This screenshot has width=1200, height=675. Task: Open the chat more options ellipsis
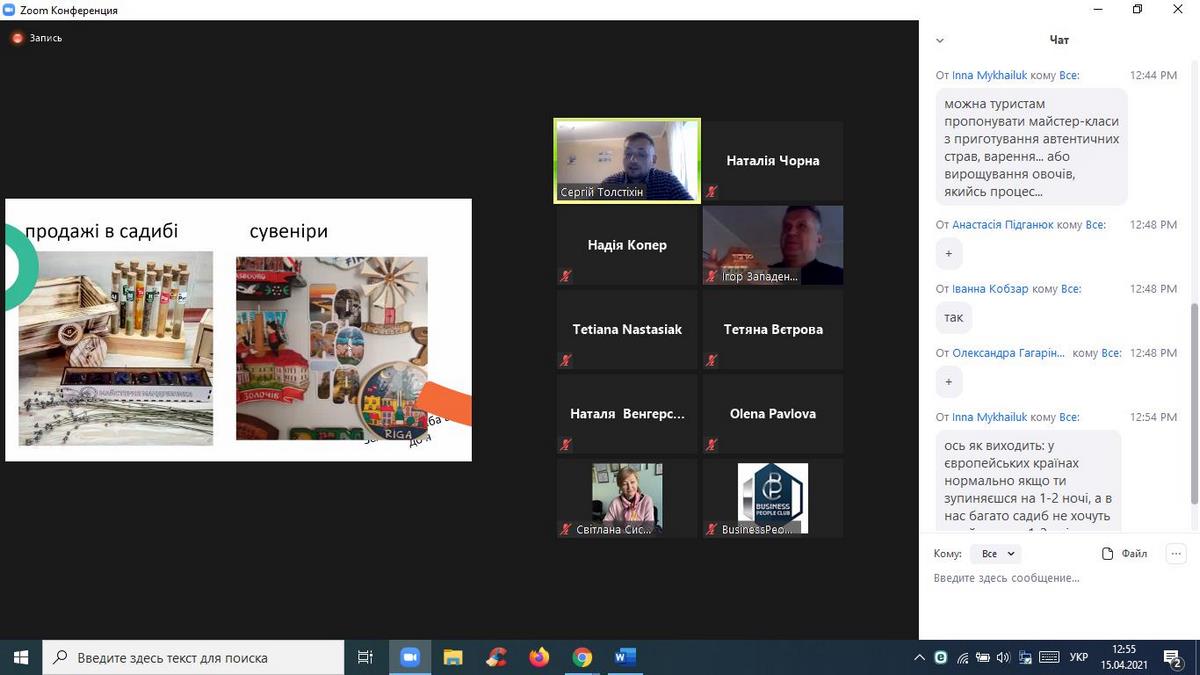1176,553
